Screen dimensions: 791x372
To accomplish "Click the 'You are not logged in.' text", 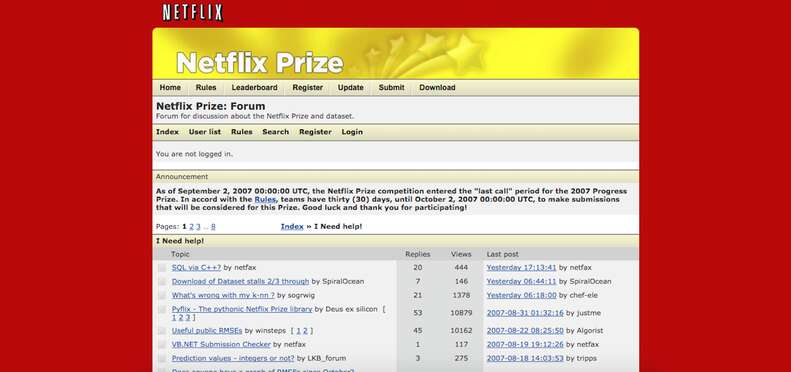I will pyautogui.click(x=194, y=154).
